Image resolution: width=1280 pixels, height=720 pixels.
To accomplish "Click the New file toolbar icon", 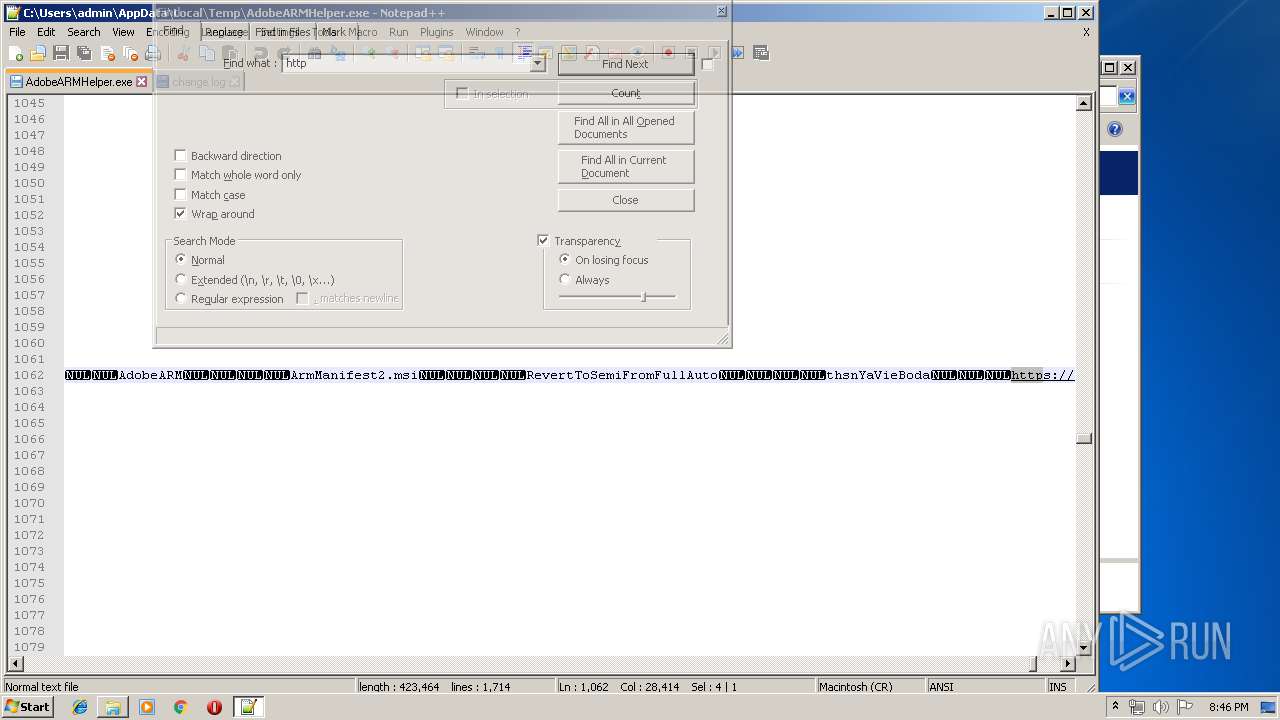I will tap(16, 53).
